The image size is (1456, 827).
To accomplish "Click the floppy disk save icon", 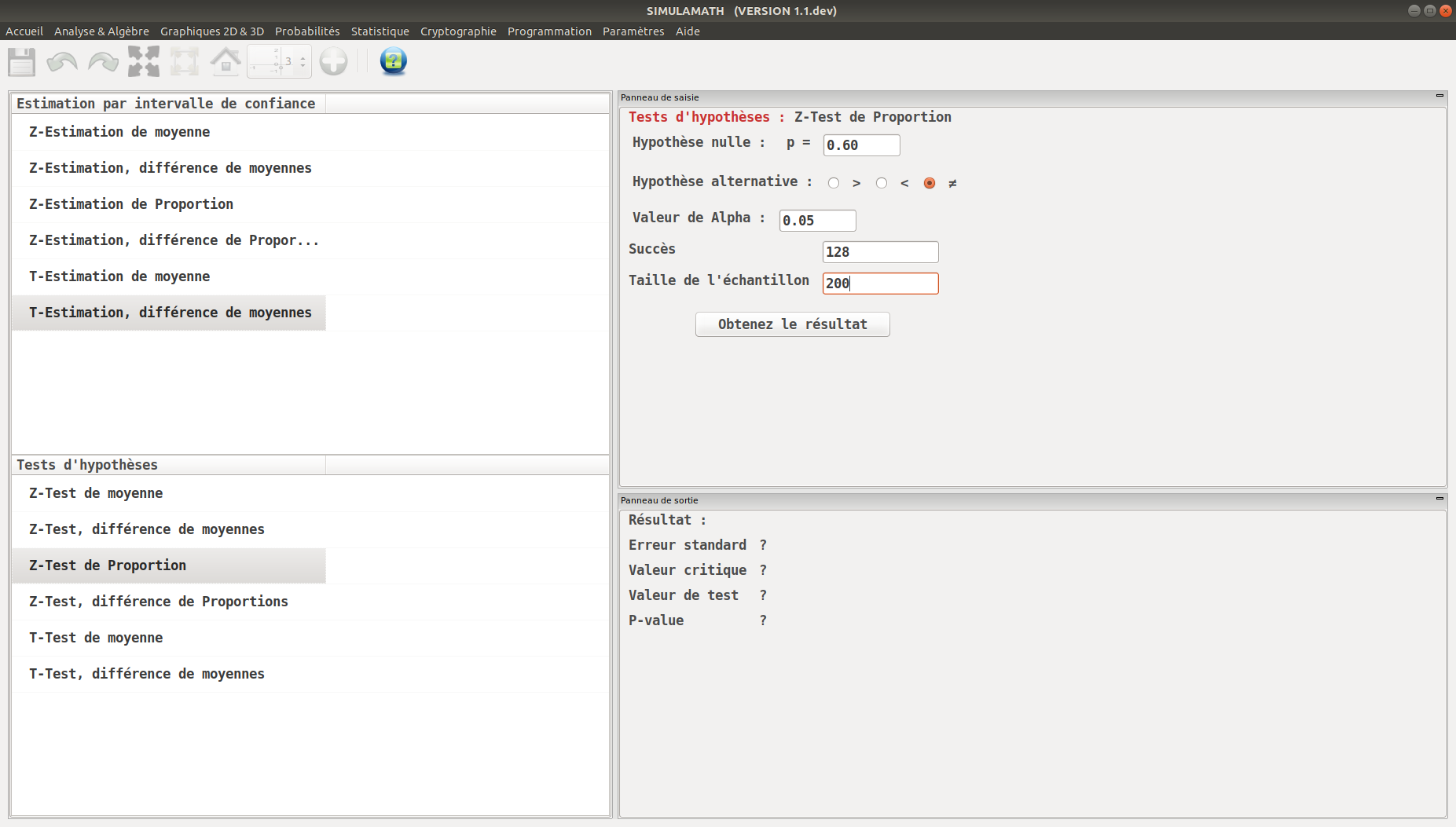I will click(21, 61).
